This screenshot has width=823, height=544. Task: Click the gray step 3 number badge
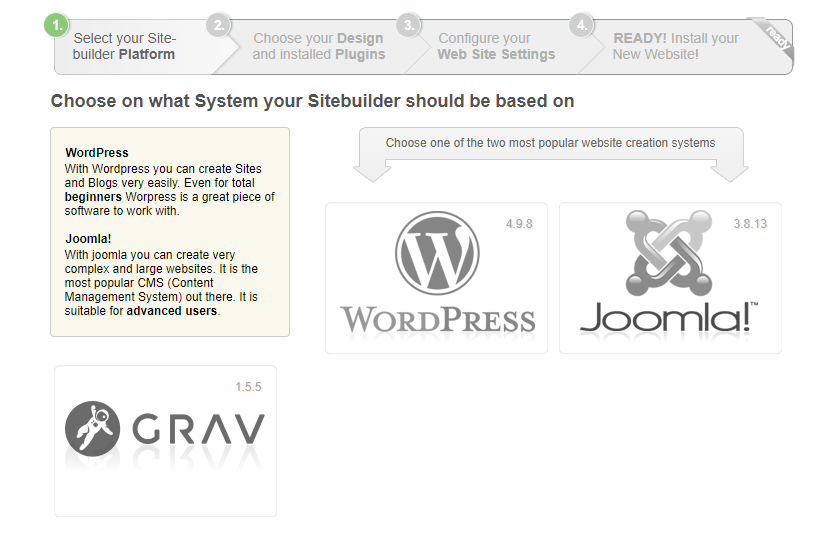(x=407, y=25)
